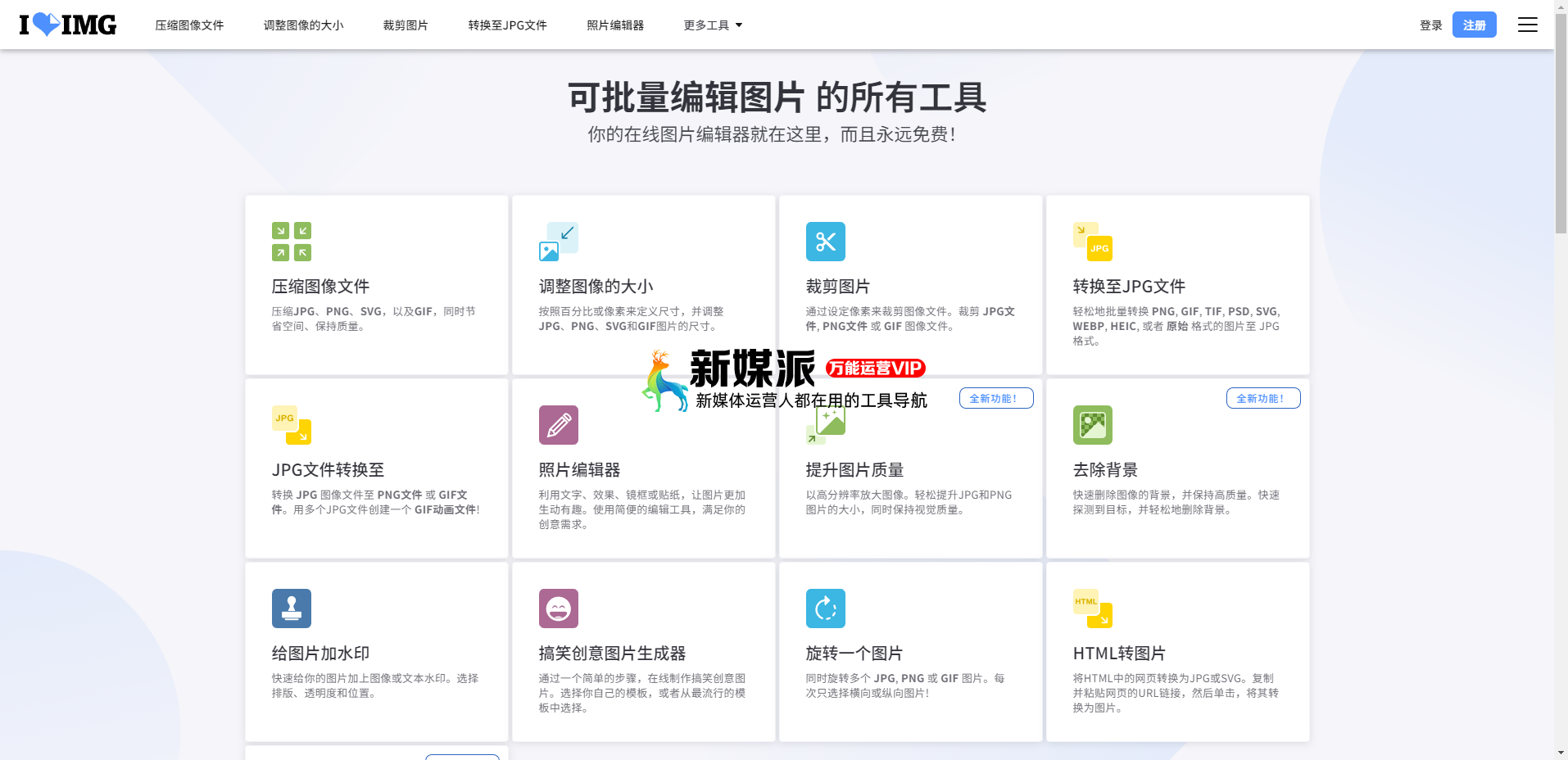Click the convert-from-JPG icon
Screen dimensions: 1568x760
pyautogui.click(x=292, y=425)
